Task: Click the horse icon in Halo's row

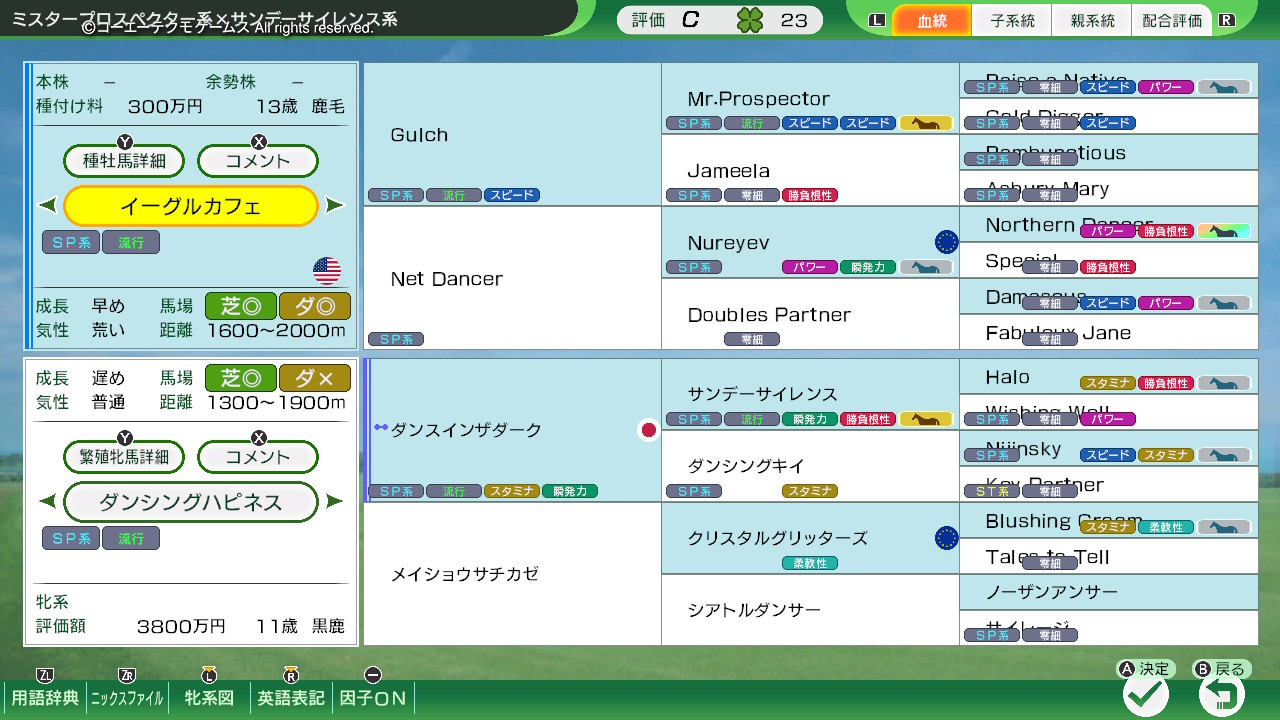Action: pyautogui.click(x=1224, y=383)
